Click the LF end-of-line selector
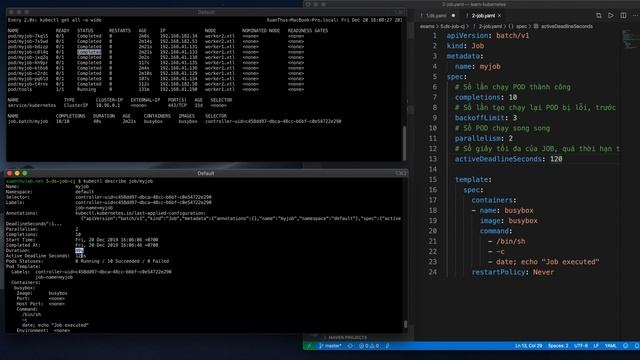 (596, 346)
